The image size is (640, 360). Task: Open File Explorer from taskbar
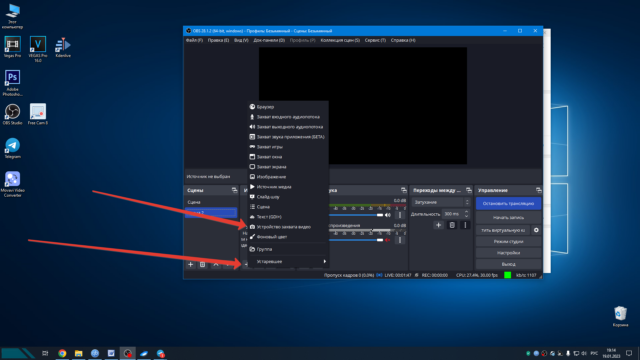point(78,353)
